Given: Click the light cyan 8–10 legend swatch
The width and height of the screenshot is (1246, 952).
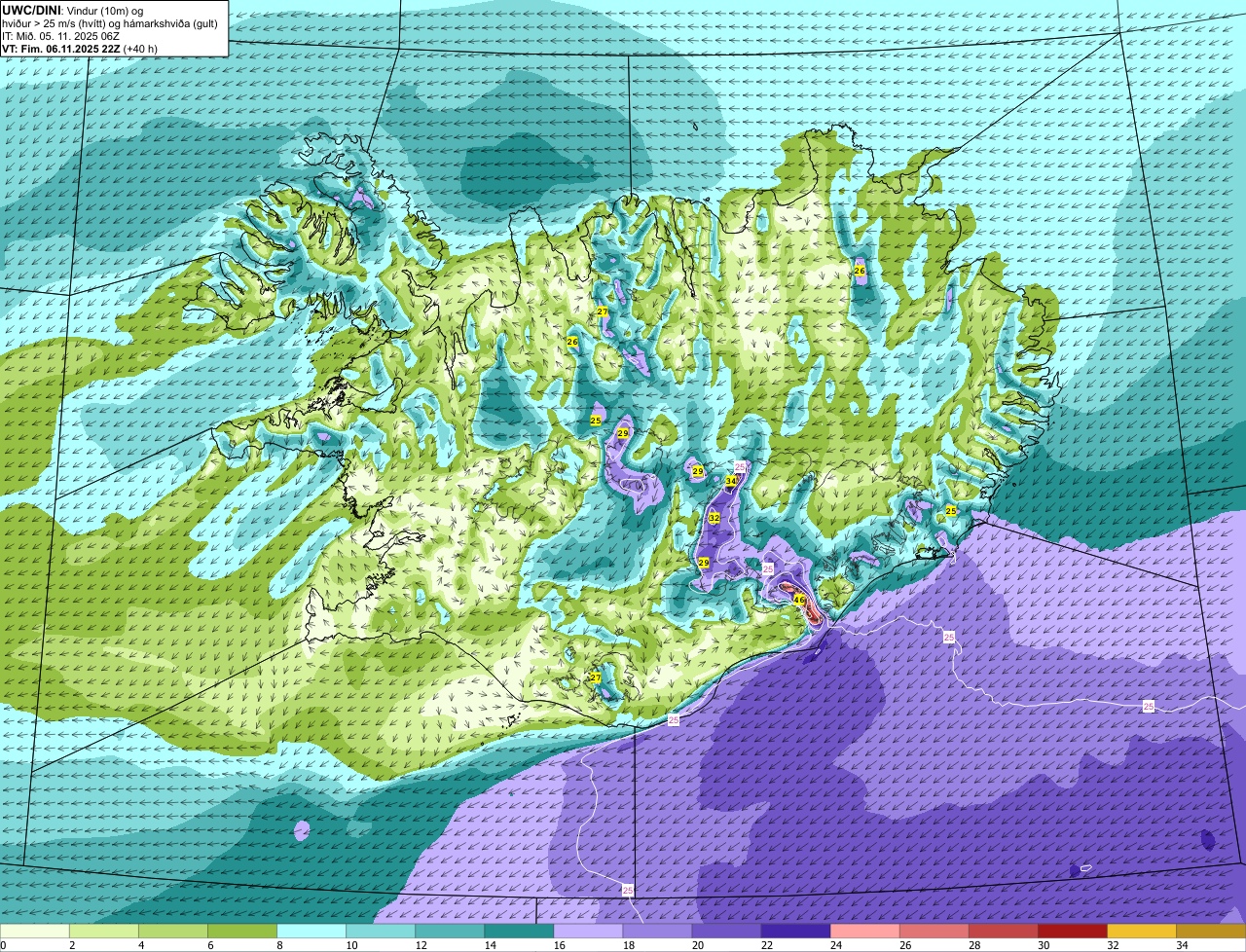Looking at the screenshot, I should pyautogui.click(x=311, y=932).
